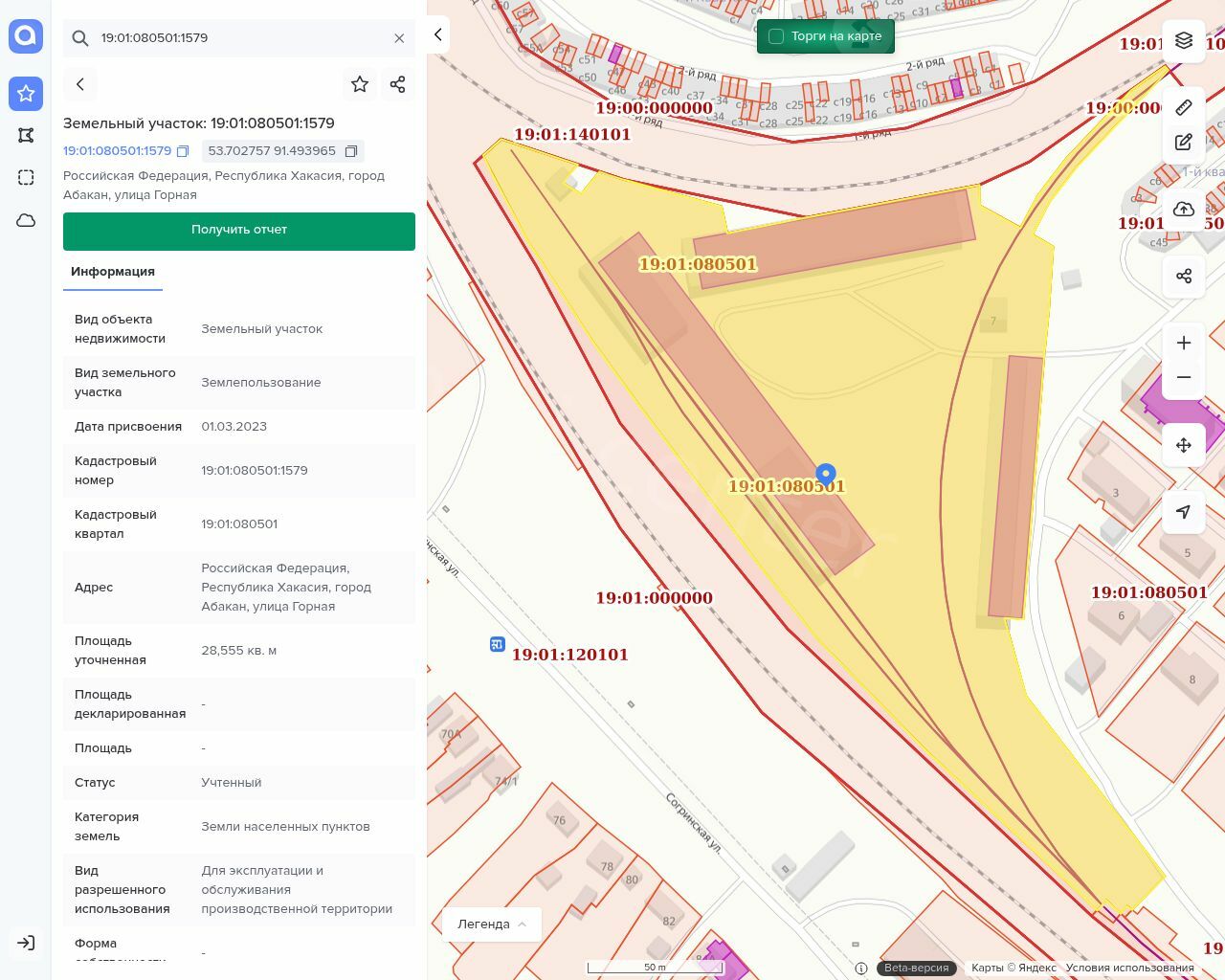Click the edit/draw on map icon
The height and width of the screenshot is (980, 1225).
point(1184,143)
